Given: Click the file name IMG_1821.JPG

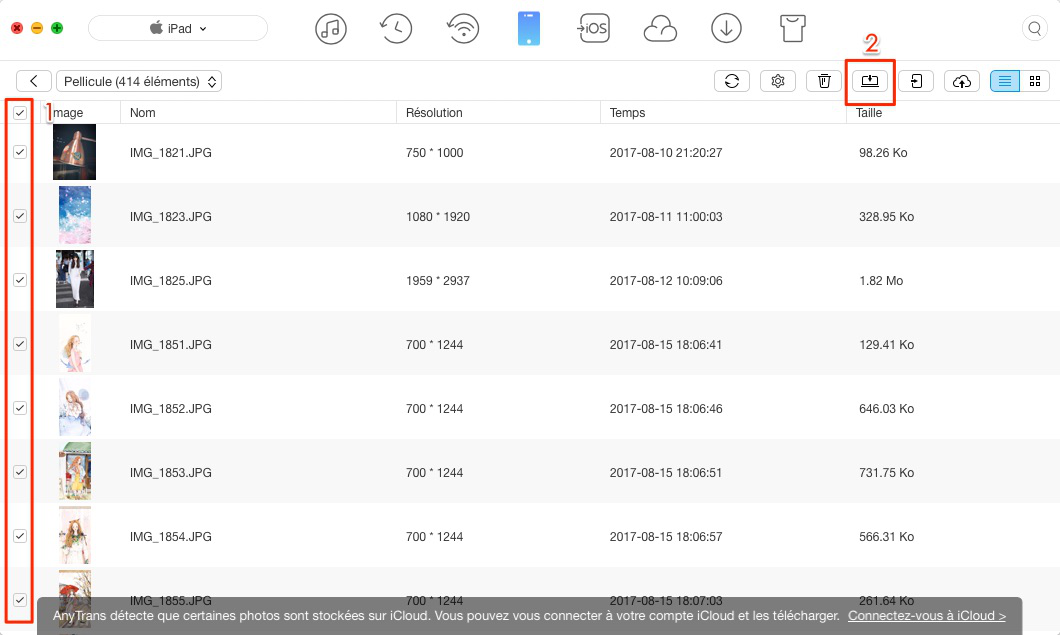Looking at the screenshot, I should coord(170,153).
